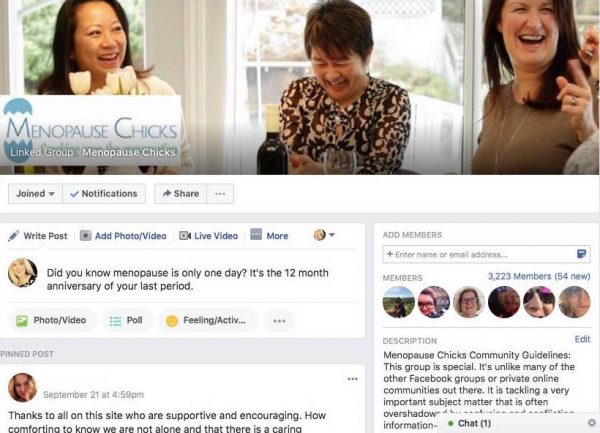The width and height of the screenshot is (600, 433).
Task: Expand the posting-as profile selector arrow
Action: (x=332, y=235)
